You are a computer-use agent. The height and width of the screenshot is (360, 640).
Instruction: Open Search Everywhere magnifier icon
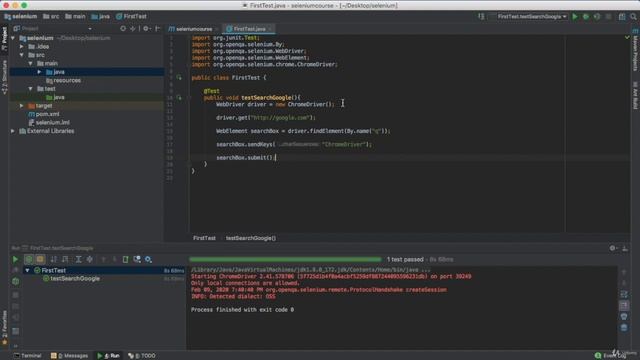[x=633, y=17]
